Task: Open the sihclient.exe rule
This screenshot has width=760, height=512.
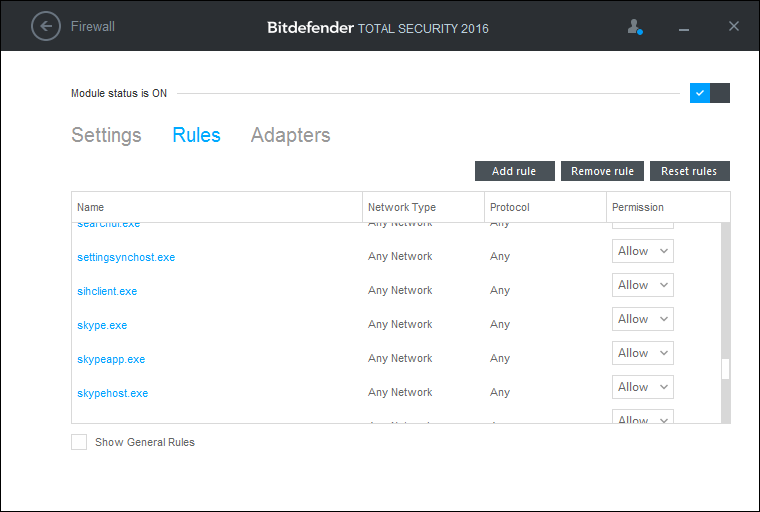Action: pos(107,291)
